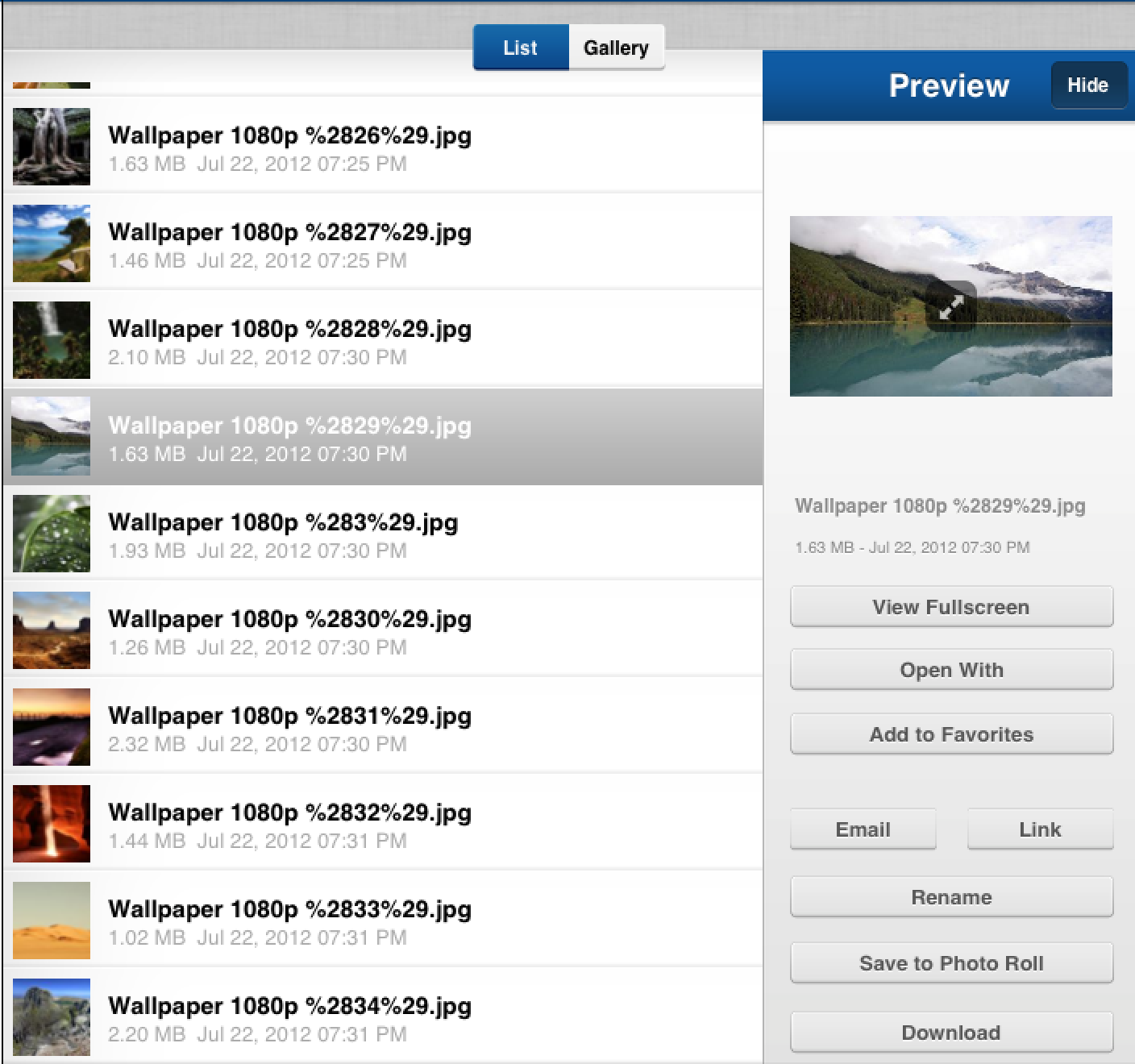Switch to the Gallery view tab

(617, 48)
